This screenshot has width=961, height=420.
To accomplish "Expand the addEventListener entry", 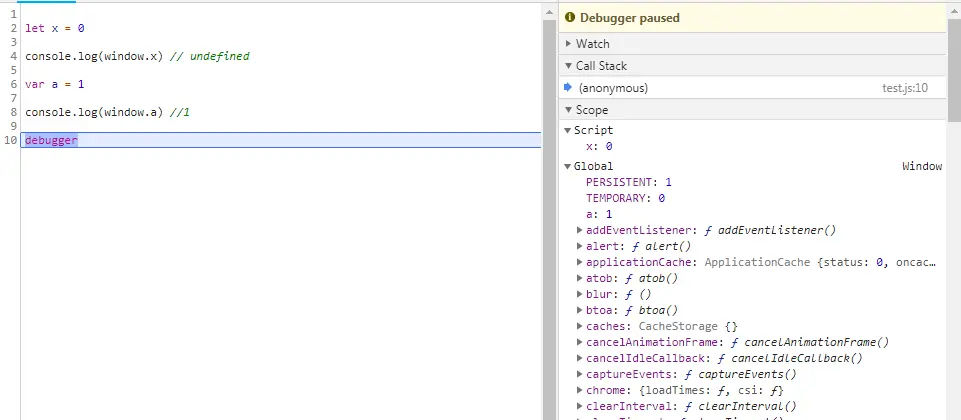I will tap(580, 230).
